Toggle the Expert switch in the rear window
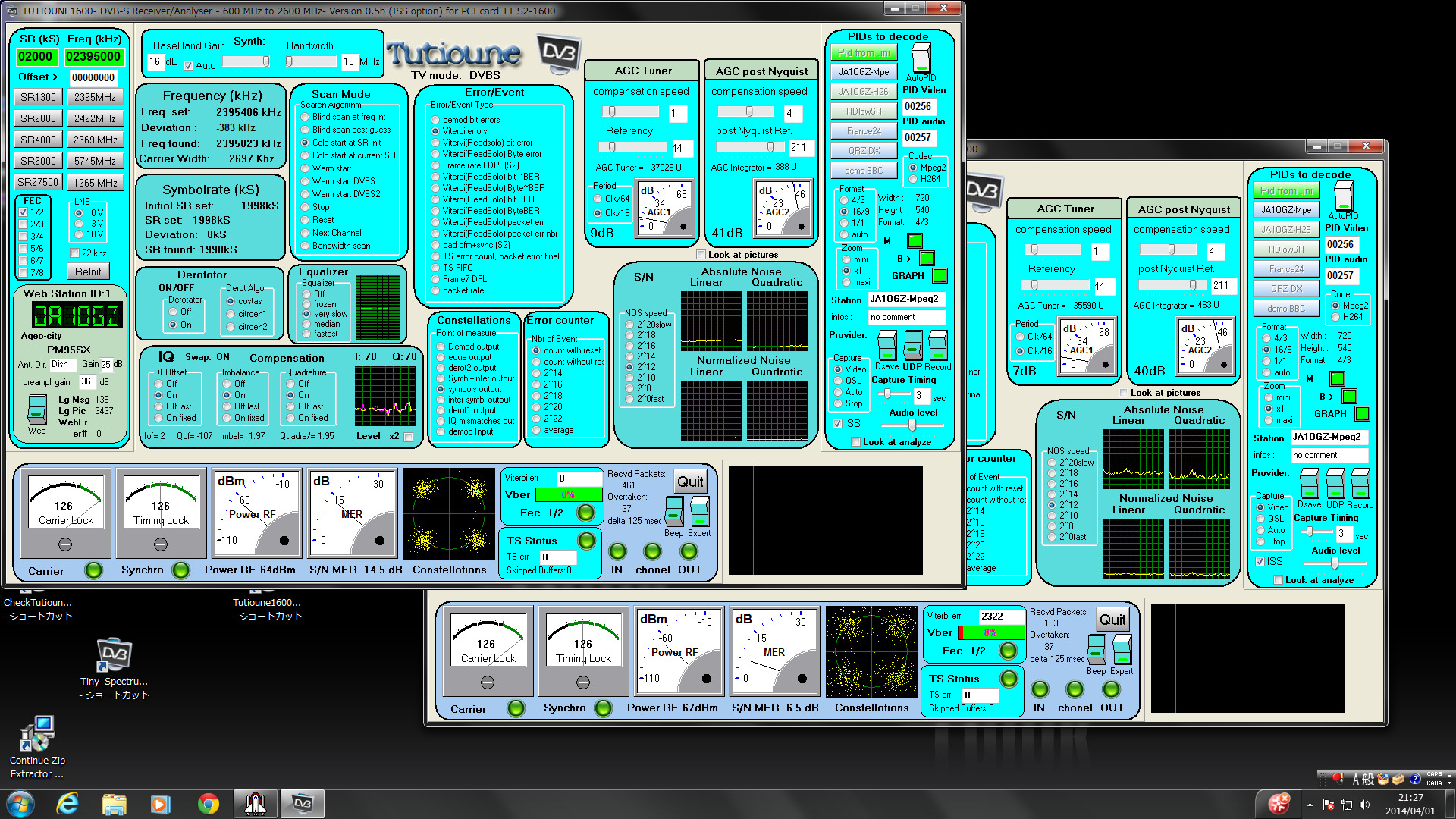 point(1122,650)
